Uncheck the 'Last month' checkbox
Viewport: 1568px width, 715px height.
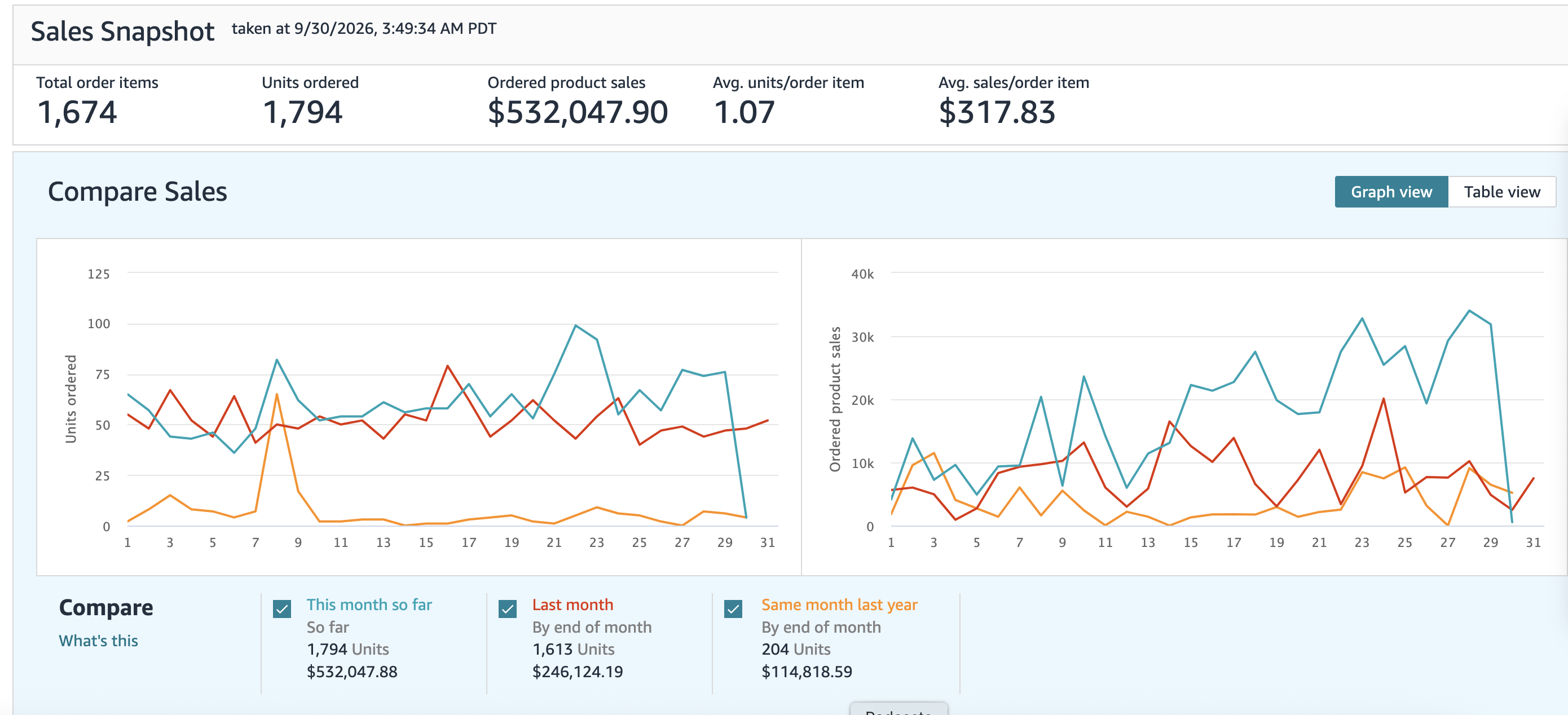(x=508, y=608)
